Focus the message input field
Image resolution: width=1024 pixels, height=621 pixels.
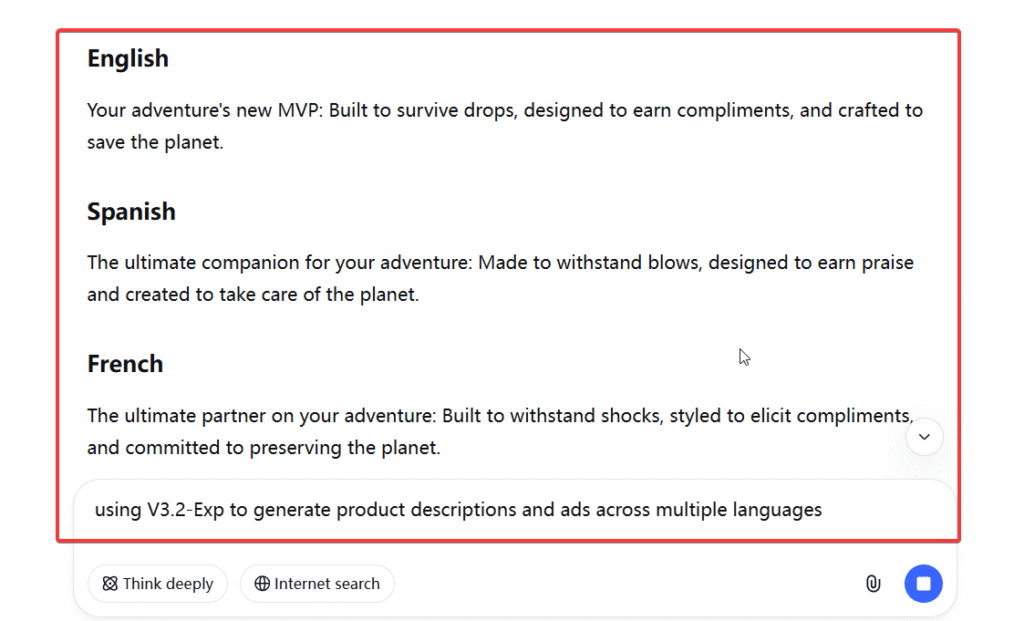tap(500, 510)
